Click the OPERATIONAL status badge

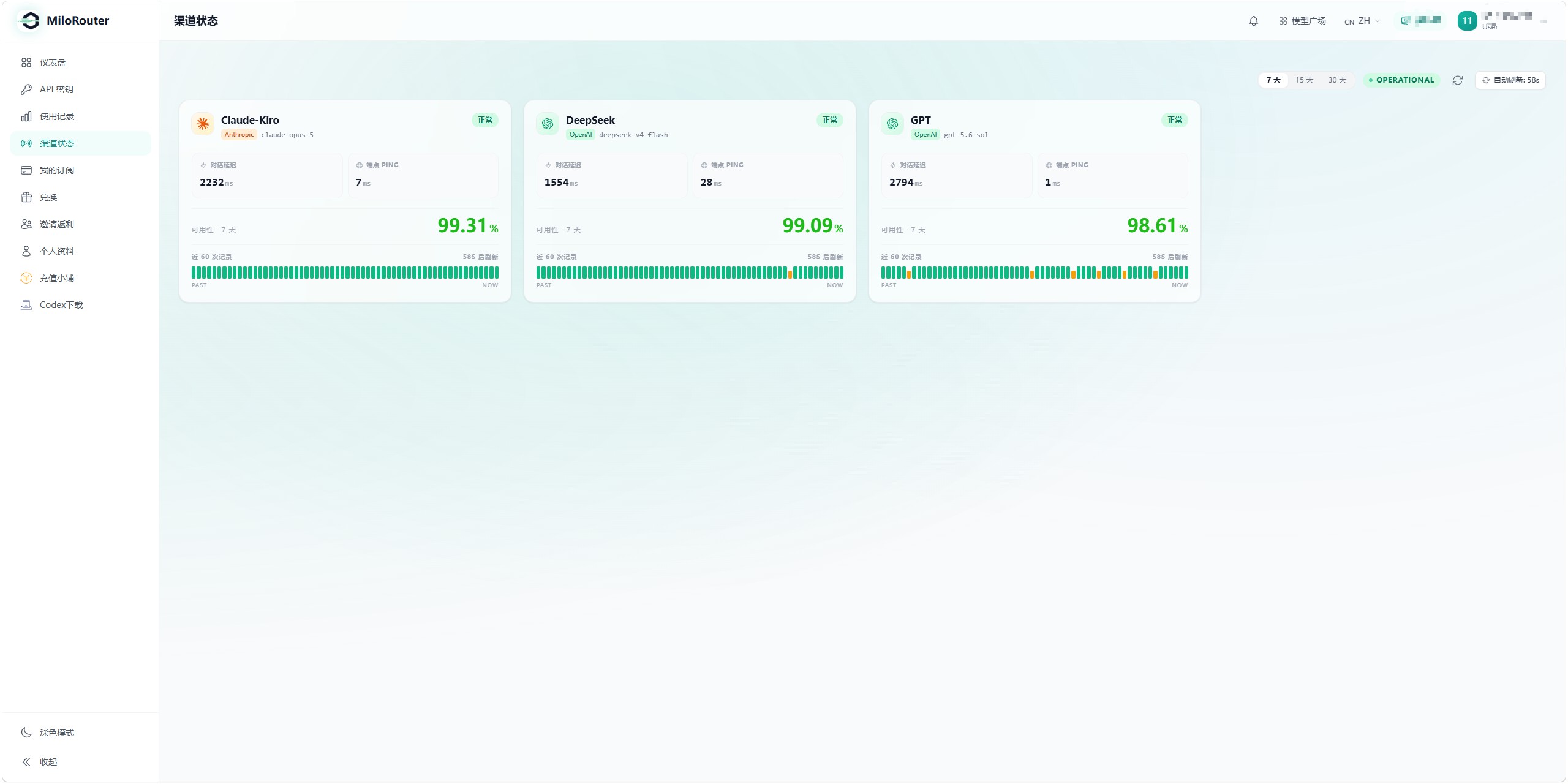pos(1401,80)
